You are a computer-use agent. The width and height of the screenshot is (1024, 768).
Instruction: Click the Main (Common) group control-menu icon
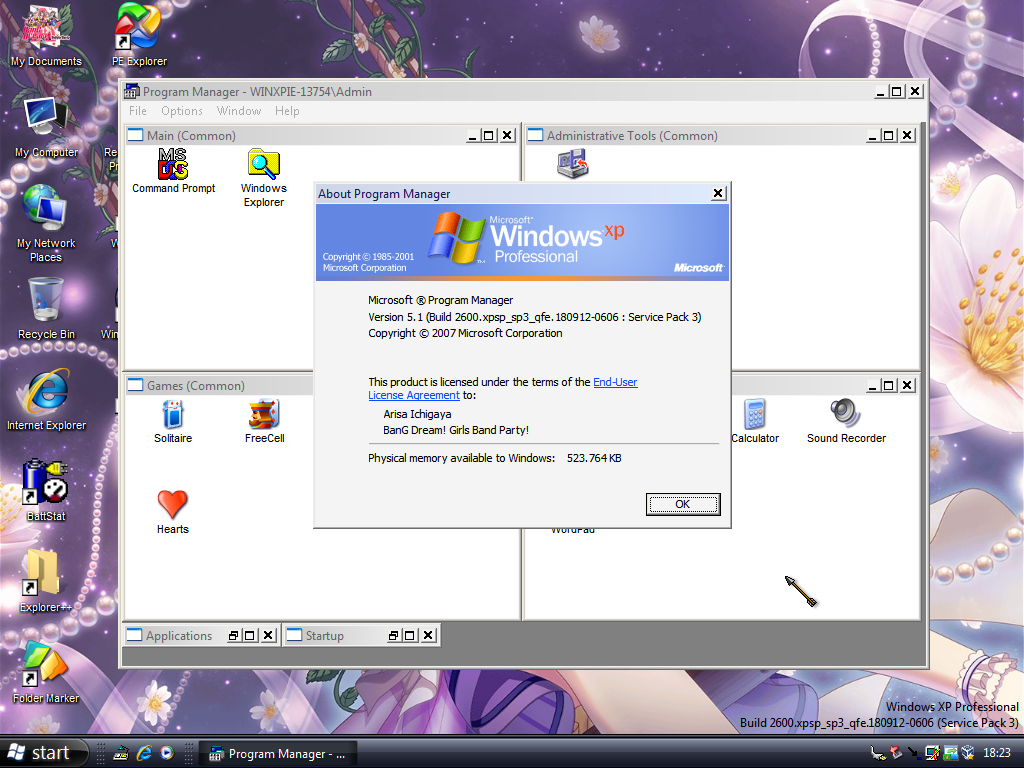[135, 135]
